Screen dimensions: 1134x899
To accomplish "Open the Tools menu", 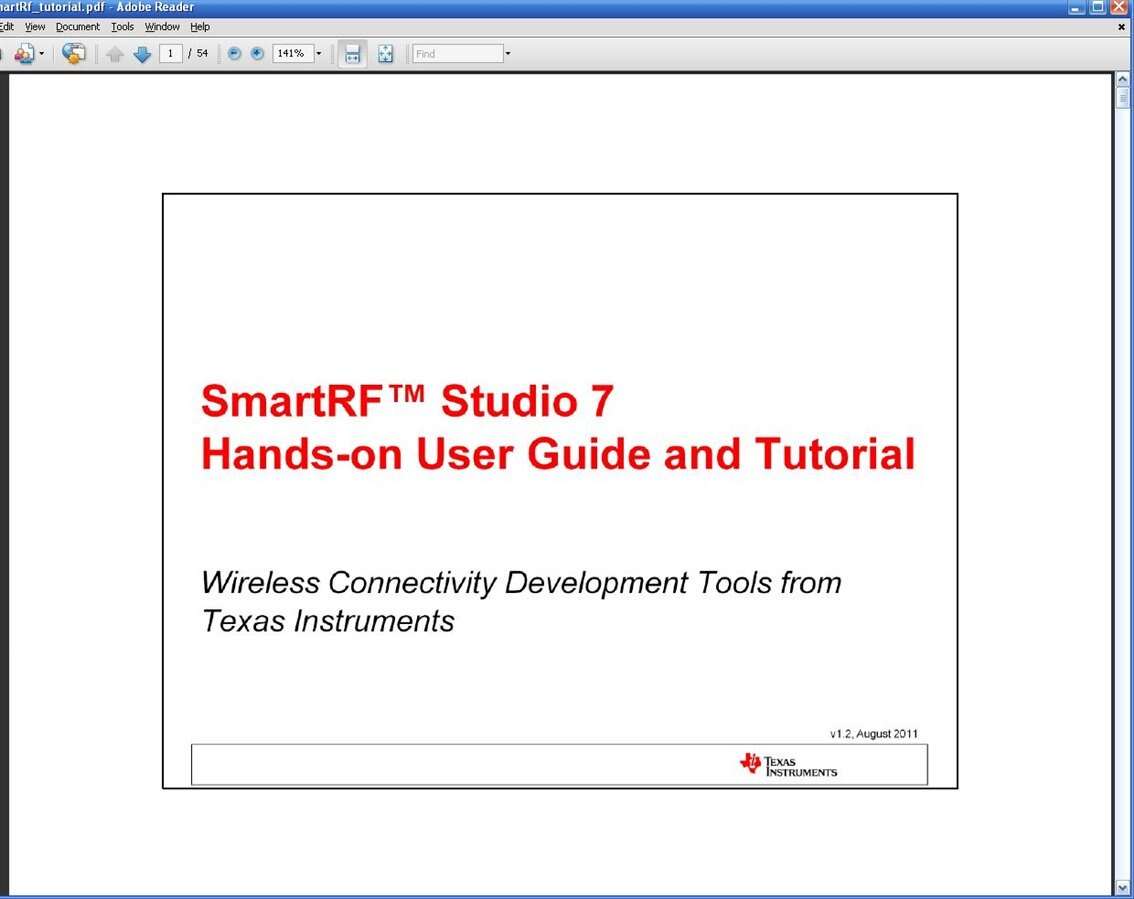I will point(122,27).
